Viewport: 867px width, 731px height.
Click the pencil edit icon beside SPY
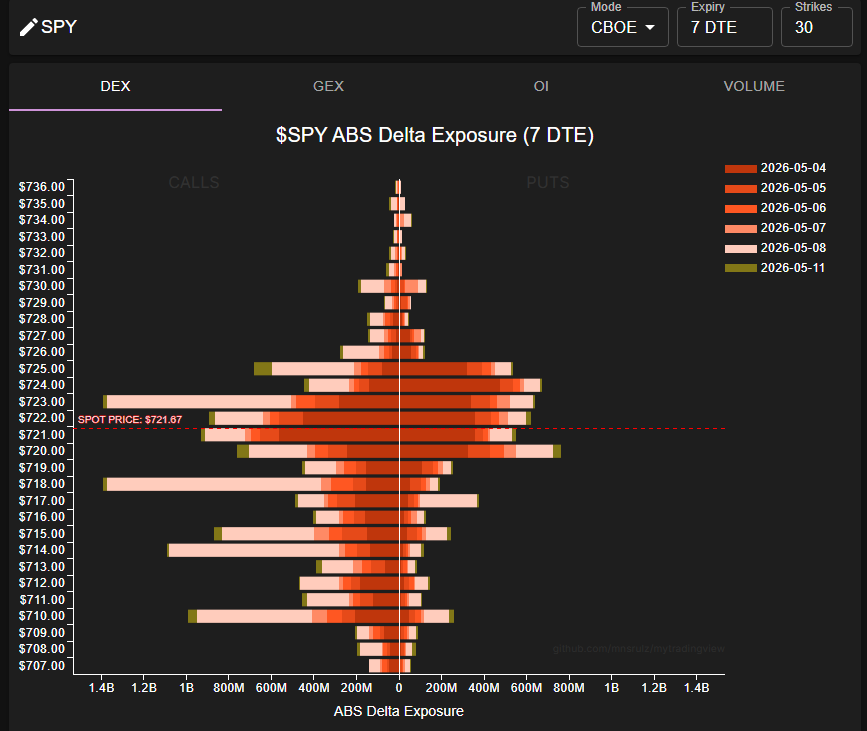point(28,27)
